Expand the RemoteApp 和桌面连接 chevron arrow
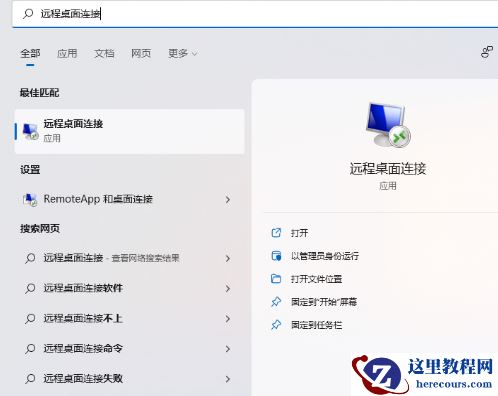The image size is (498, 396). pos(228,200)
